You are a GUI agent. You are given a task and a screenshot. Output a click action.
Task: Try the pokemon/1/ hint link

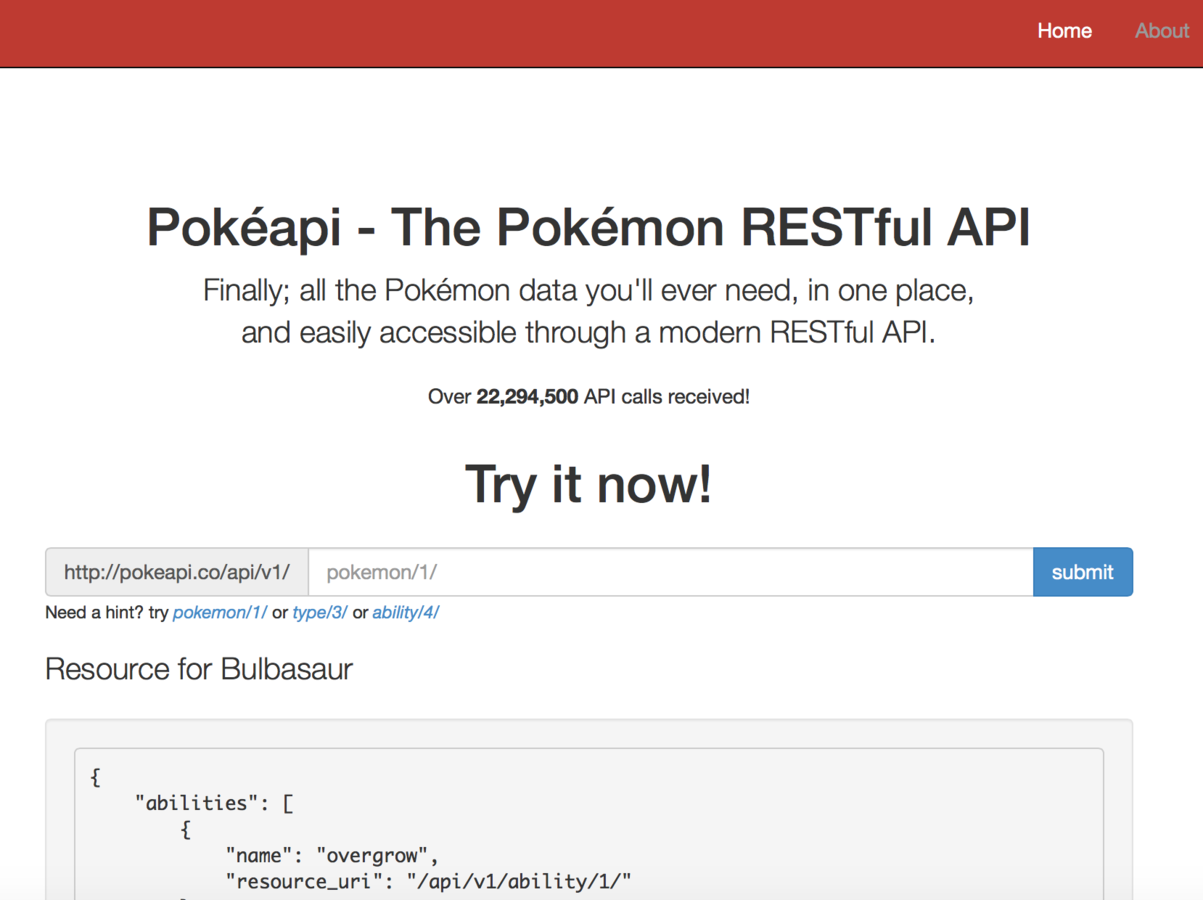tap(220, 613)
